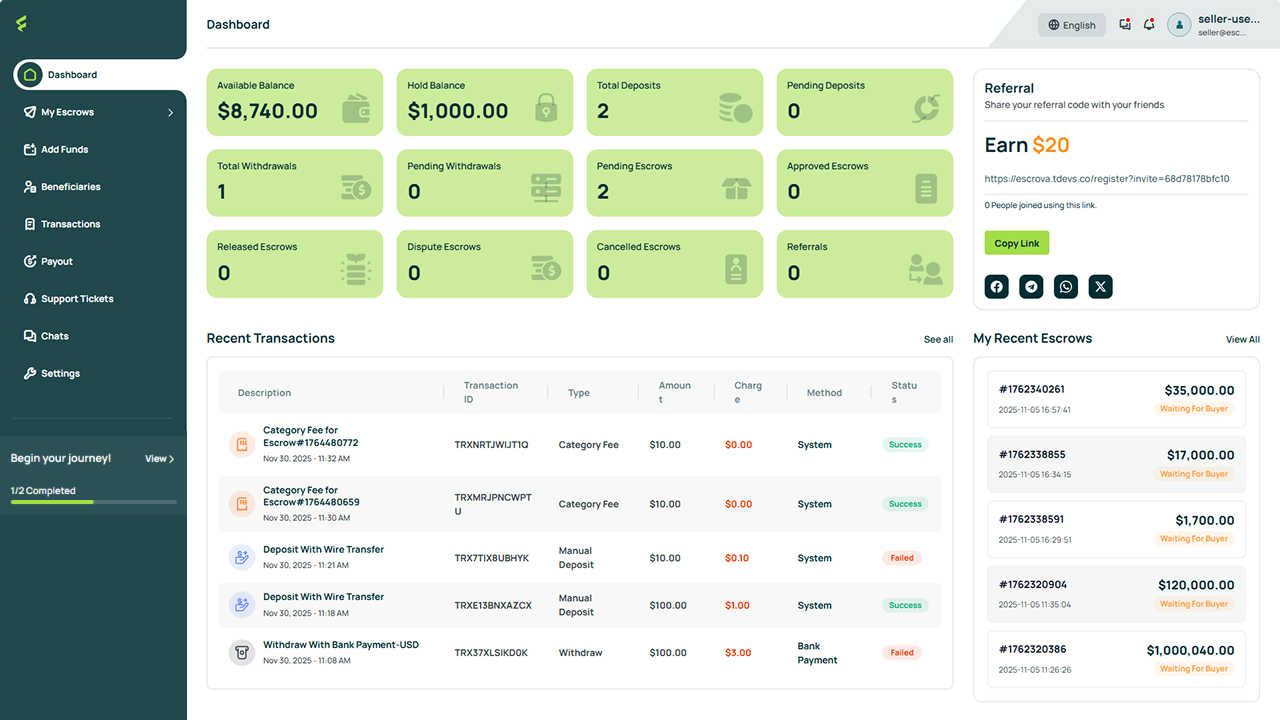Share referral link via WhatsApp icon
Screen dimensions: 1280x720
(x=1066, y=287)
